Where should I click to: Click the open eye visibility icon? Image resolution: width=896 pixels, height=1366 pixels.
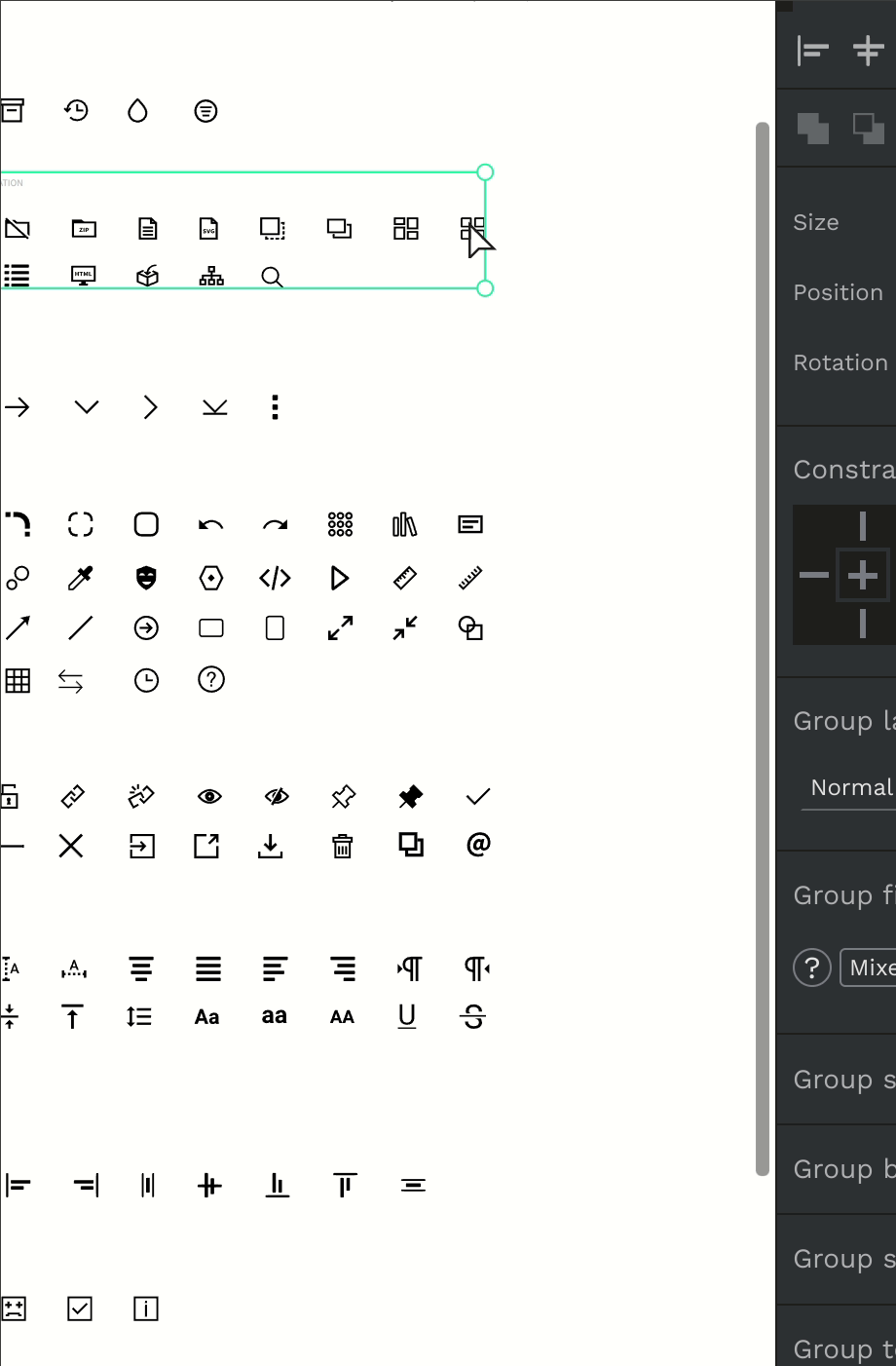tap(209, 797)
